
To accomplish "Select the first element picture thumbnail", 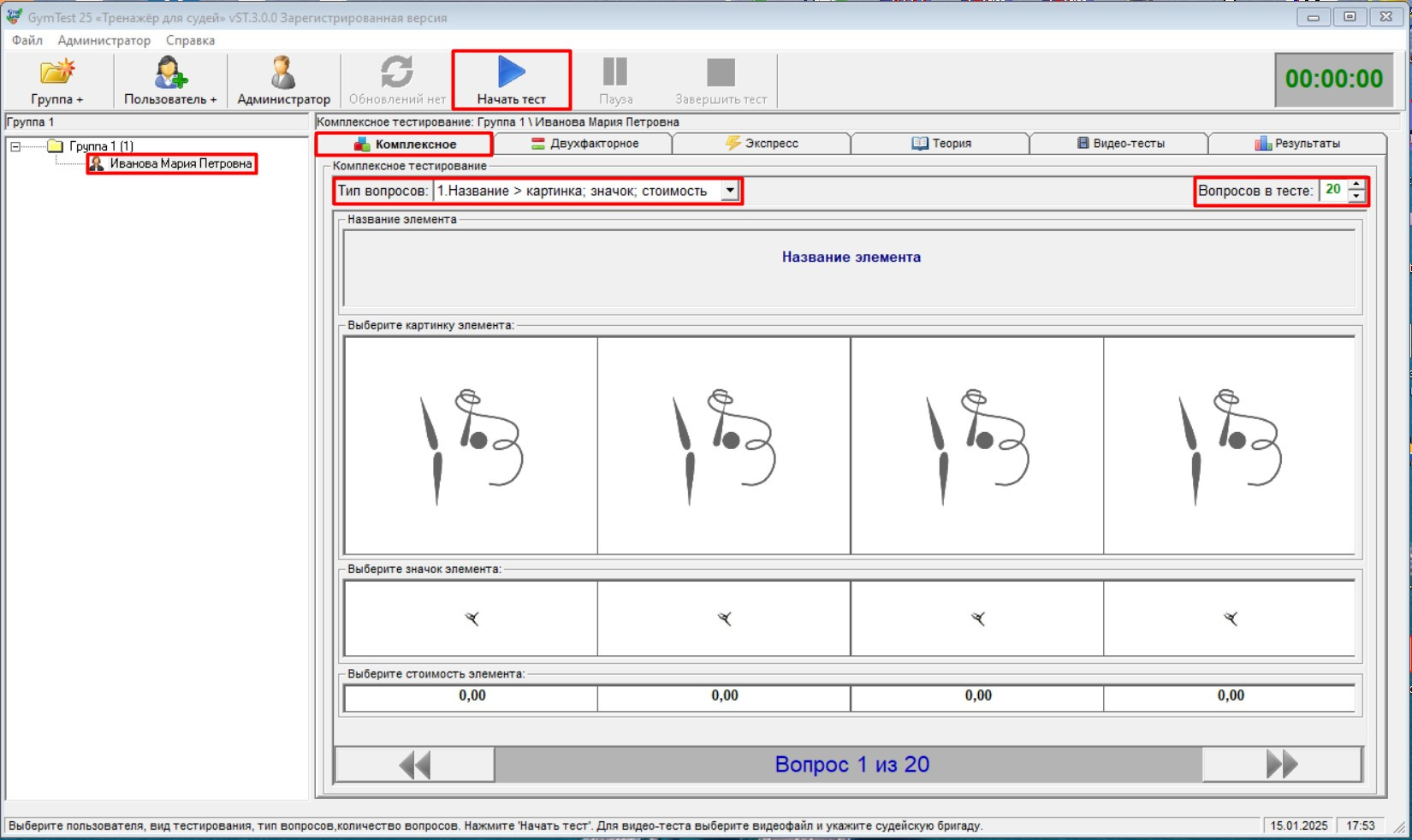I will pyautogui.click(x=471, y=446).
